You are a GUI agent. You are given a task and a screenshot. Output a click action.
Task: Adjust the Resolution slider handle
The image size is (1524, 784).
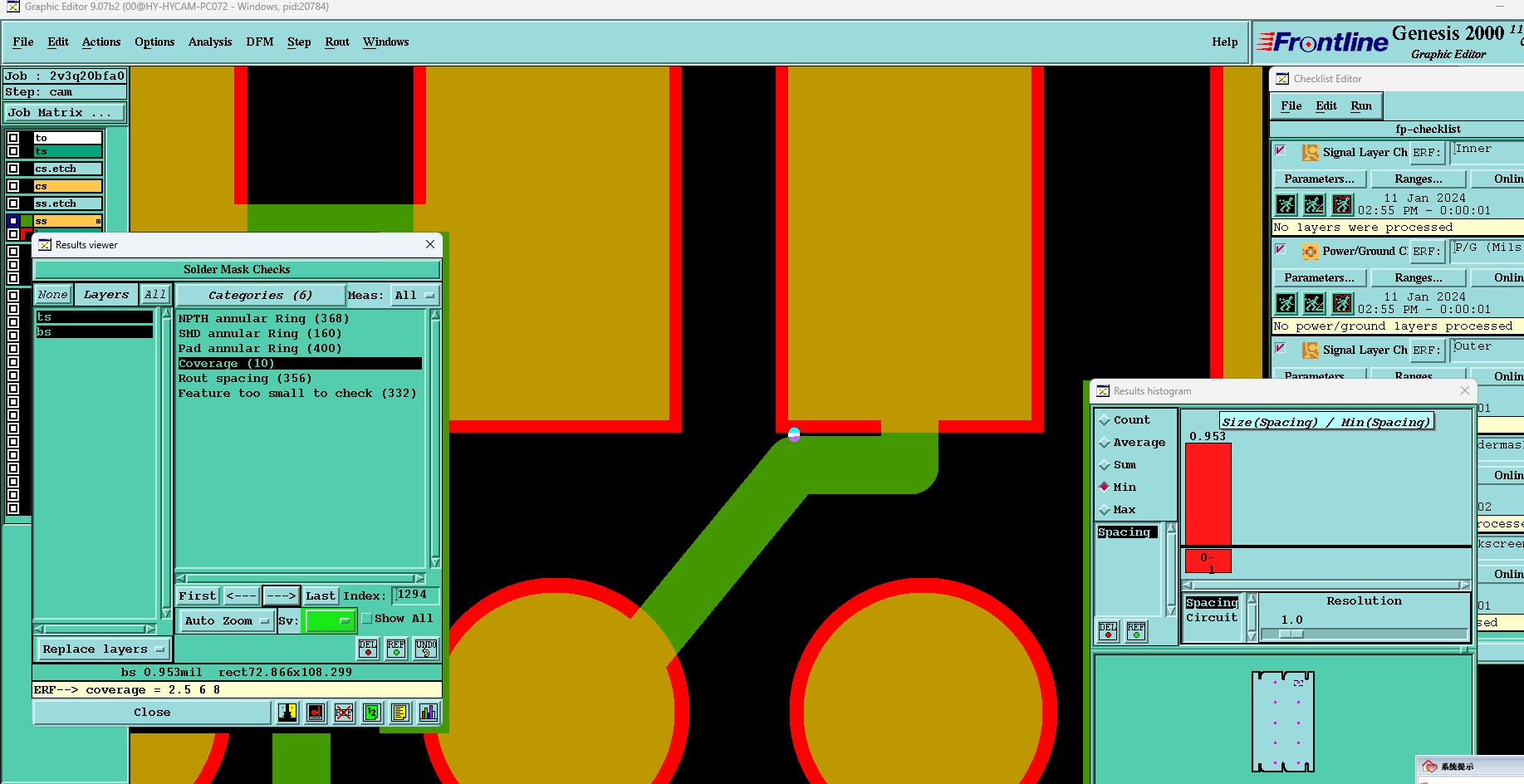tap(1291, 635)
